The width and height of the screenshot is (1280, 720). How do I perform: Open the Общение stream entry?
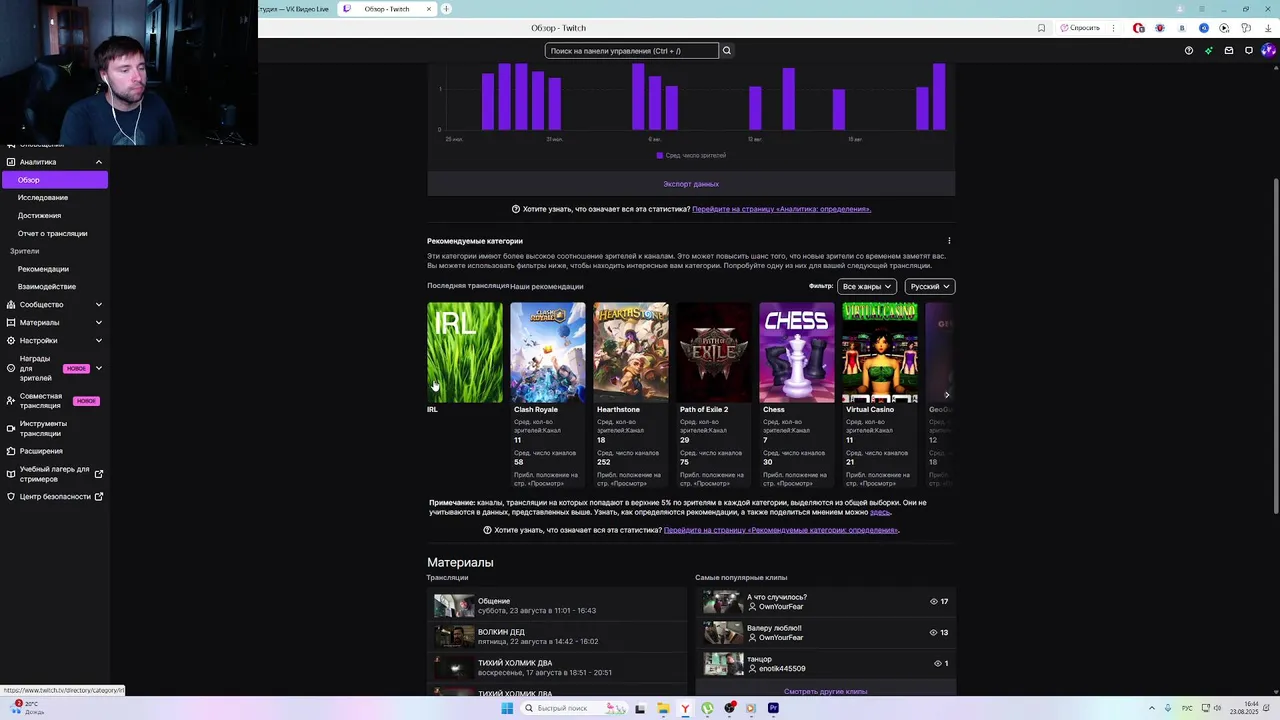click(x=557, y=605)
